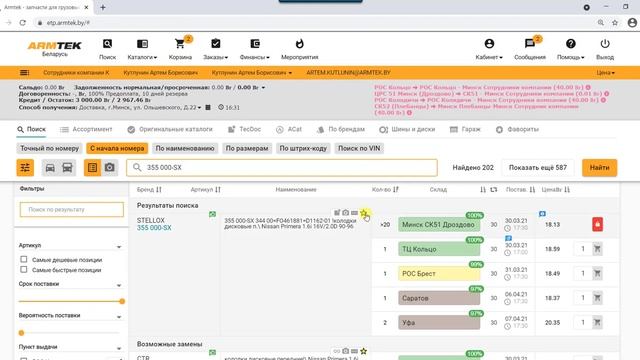Click the Найти search button
This screenshot has width=640, height=360.
point(599,168)
